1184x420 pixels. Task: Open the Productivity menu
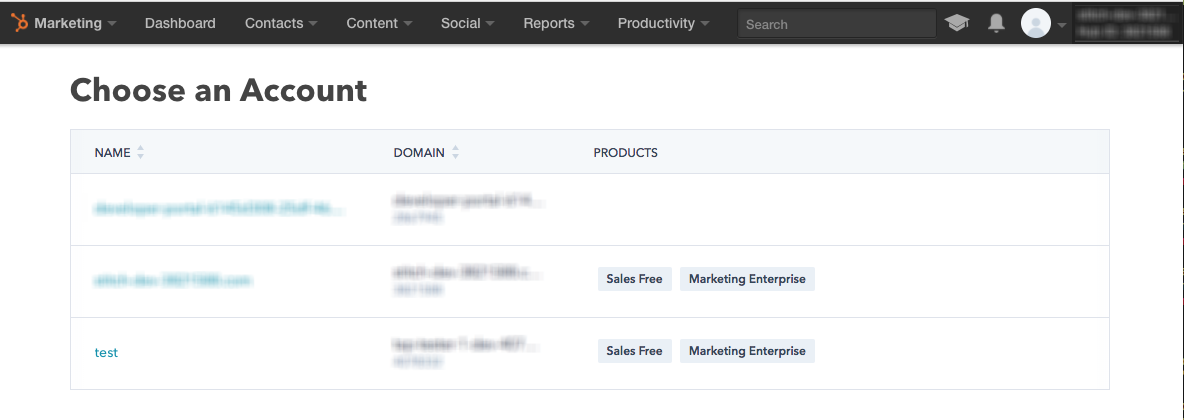663,23
